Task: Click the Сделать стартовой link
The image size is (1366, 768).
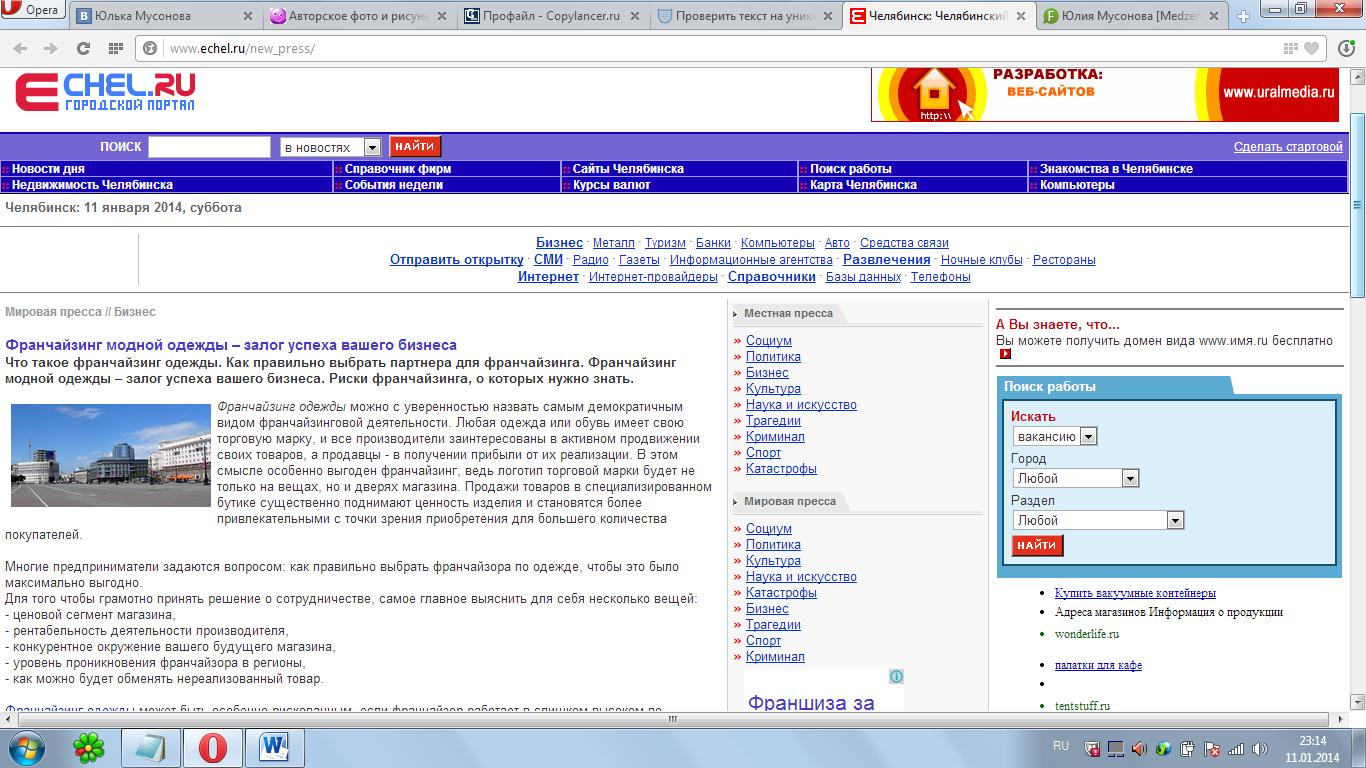Action: pos(1288,147)
